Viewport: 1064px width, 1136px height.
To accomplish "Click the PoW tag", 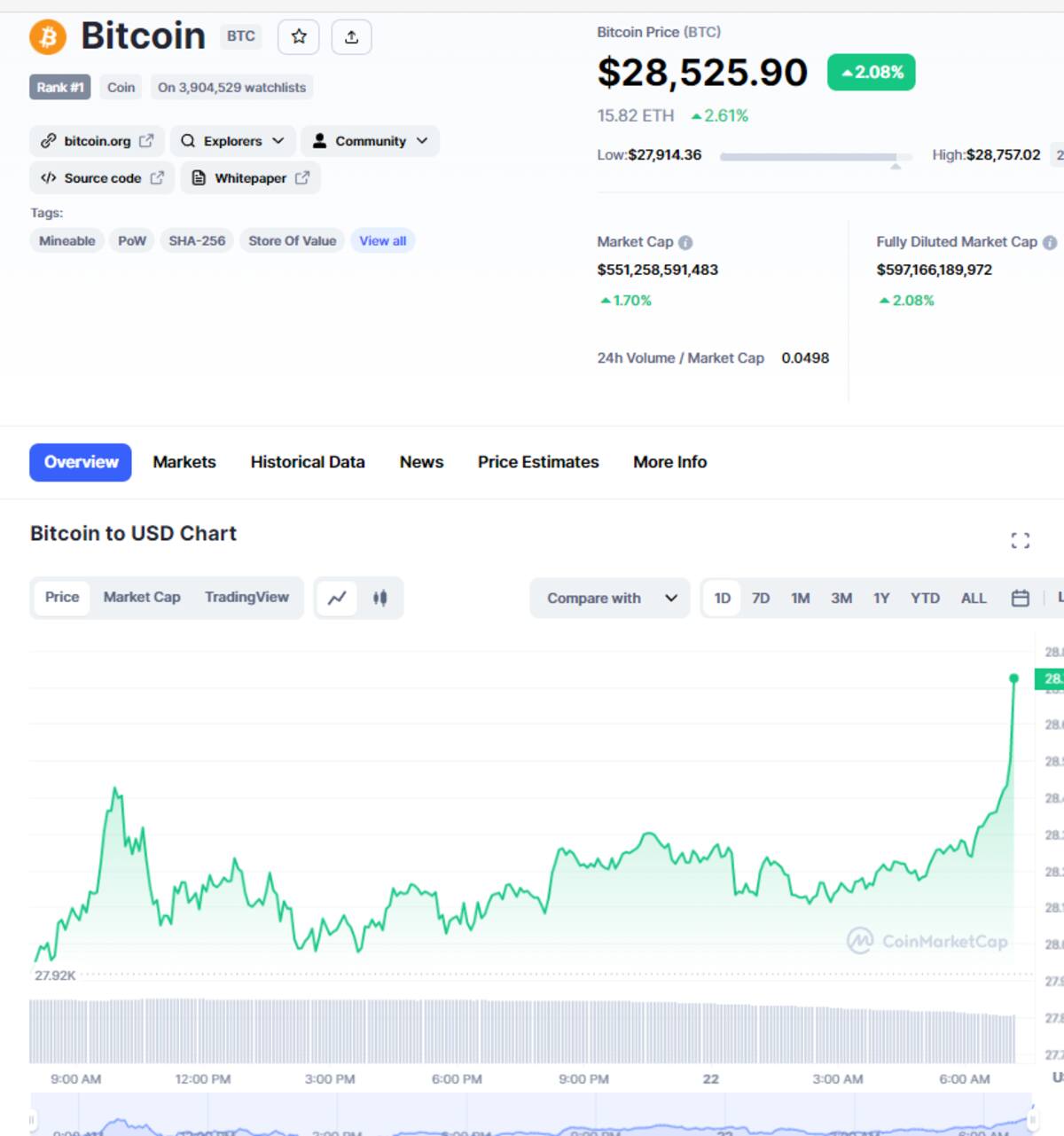I will pyautogui.click(x=132, y=241).
